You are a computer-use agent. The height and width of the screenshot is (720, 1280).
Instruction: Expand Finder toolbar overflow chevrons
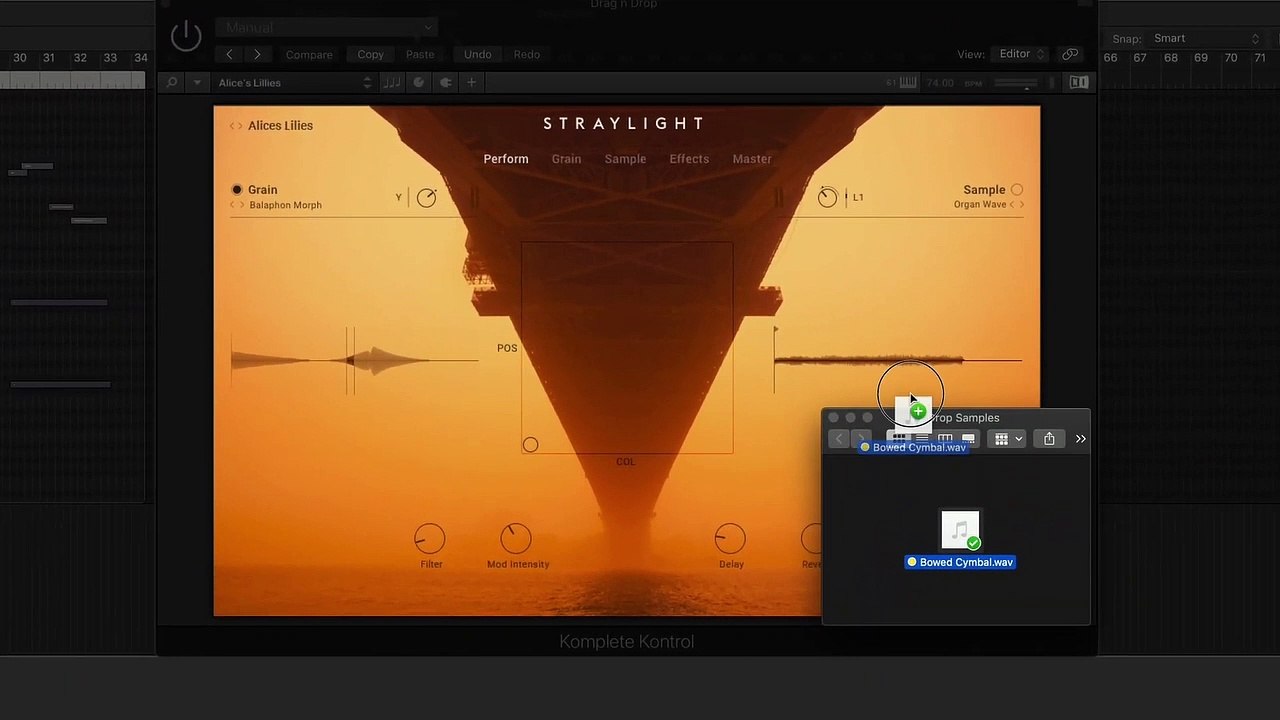click(1080, 439)
